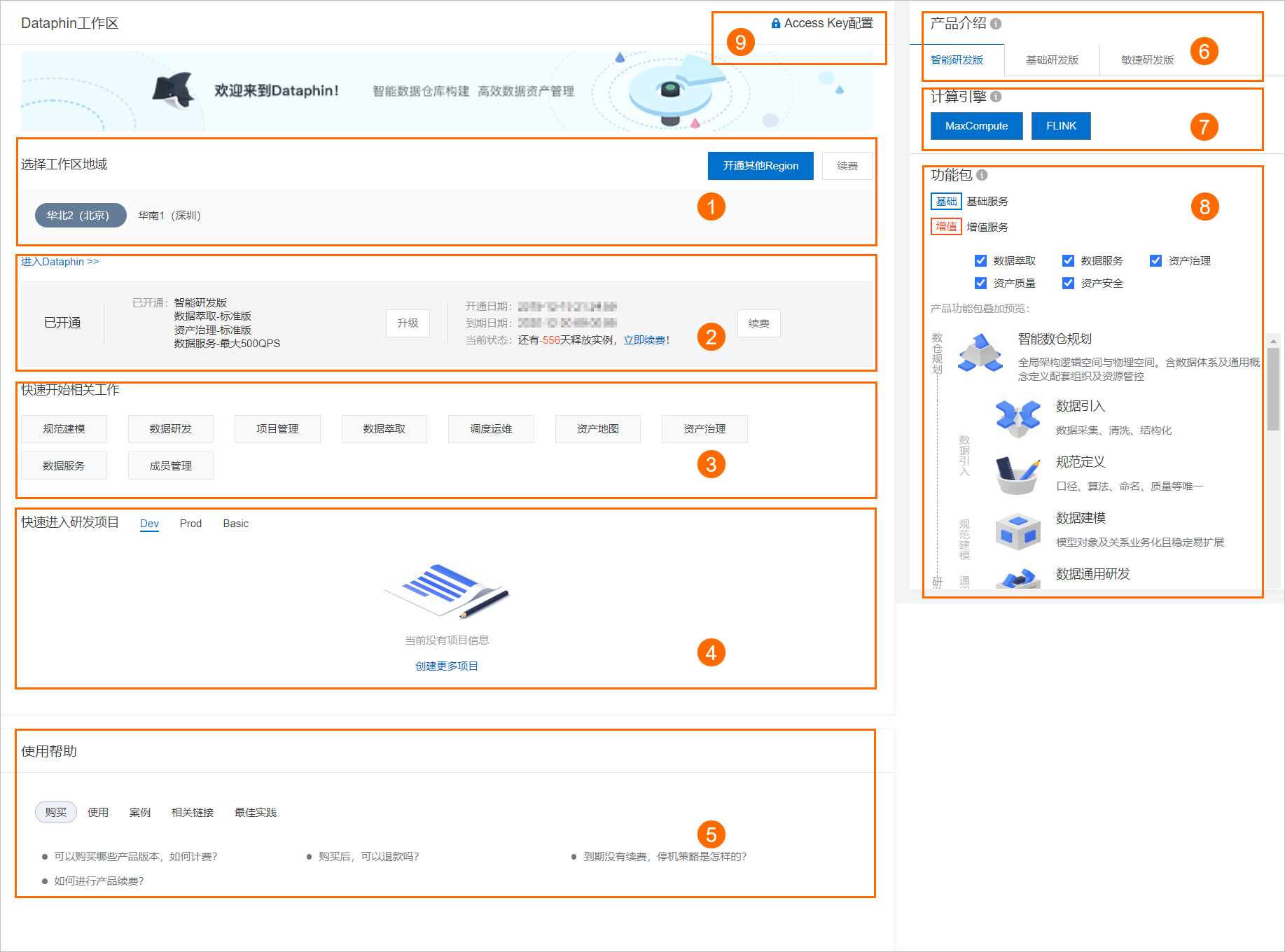Click the empty project document illustration
Viewport: 1285px width, 952px height.
pos(447,591)
